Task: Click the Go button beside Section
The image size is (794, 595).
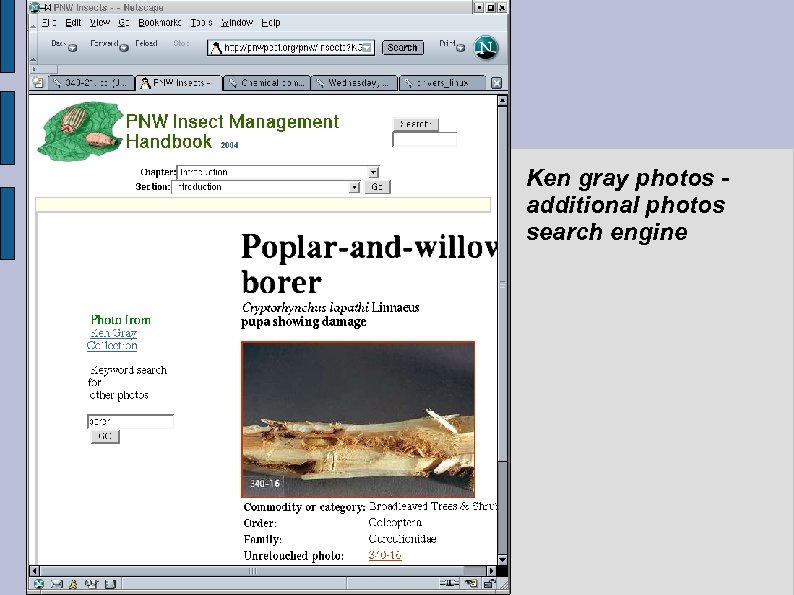Action: click(377, 187)
